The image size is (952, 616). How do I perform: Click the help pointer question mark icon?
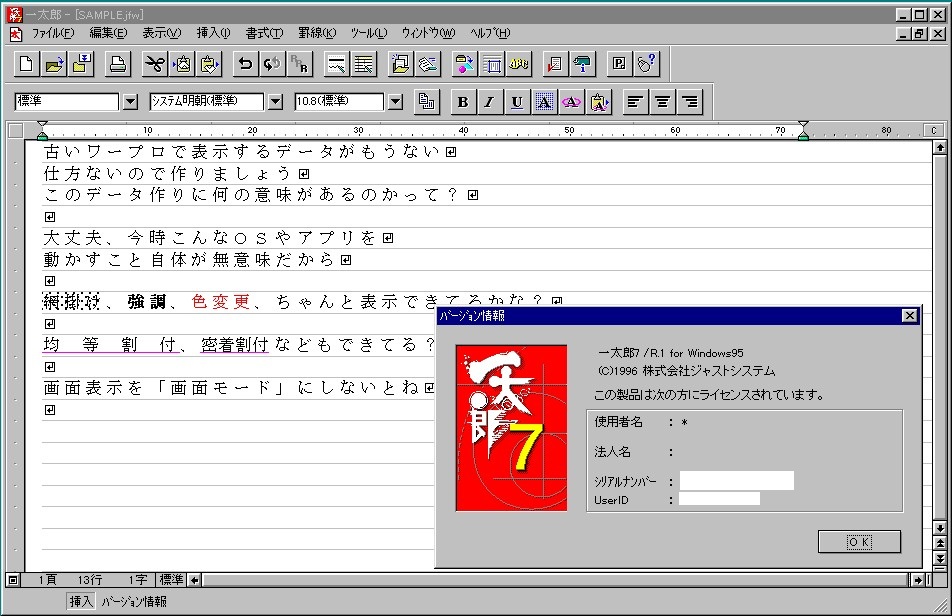click(646, 65)
